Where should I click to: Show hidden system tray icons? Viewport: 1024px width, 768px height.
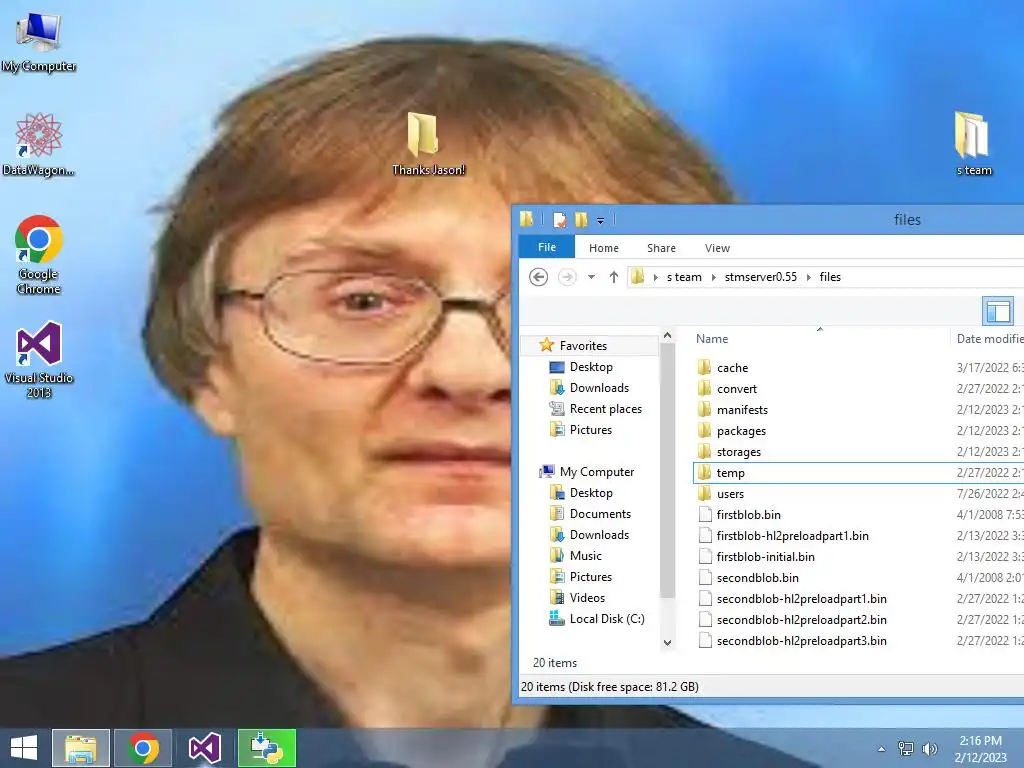pos(882,749)
